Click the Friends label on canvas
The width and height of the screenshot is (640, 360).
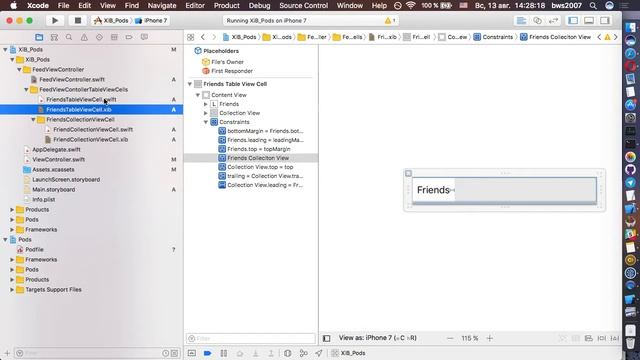[x=433, y=190]
